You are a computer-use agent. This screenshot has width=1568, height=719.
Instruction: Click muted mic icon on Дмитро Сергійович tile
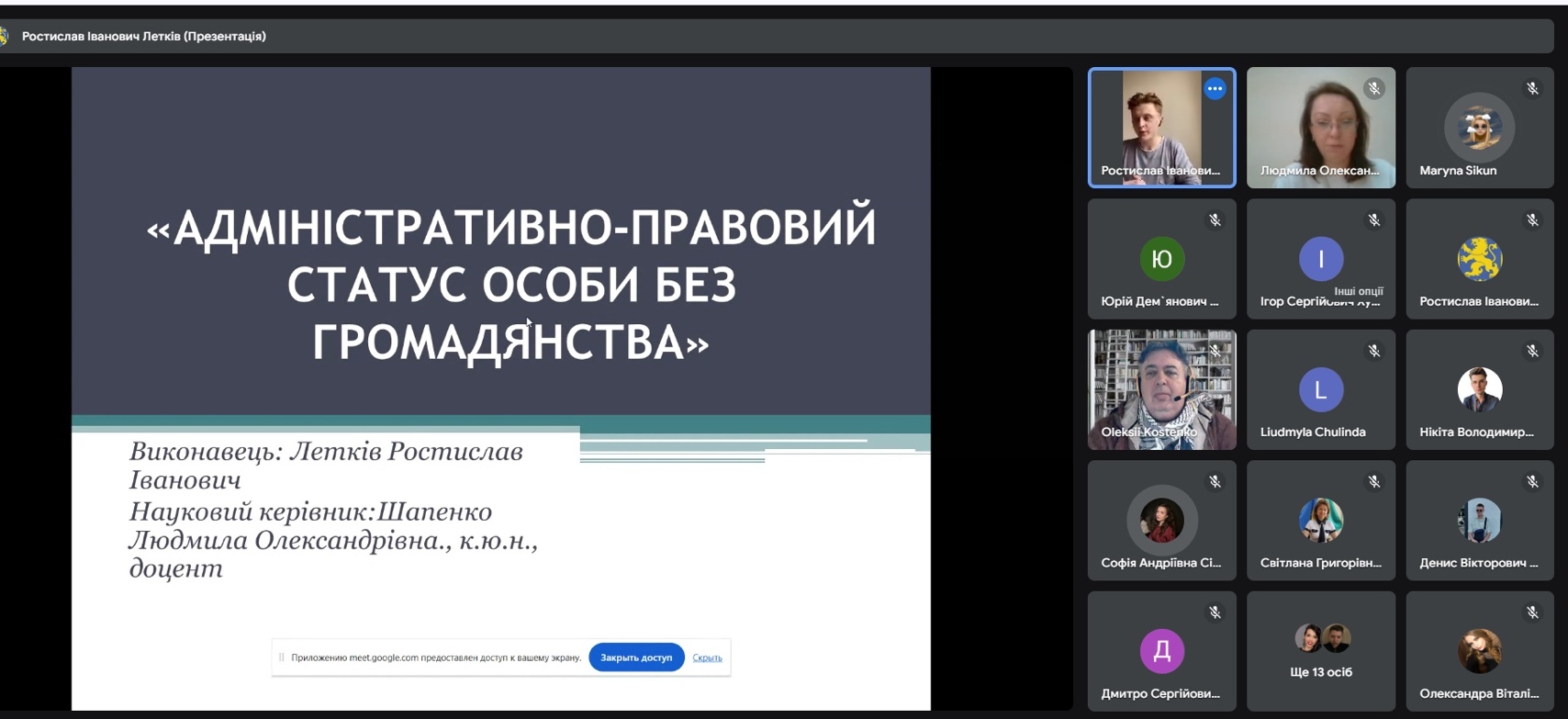click(1215, 612)
